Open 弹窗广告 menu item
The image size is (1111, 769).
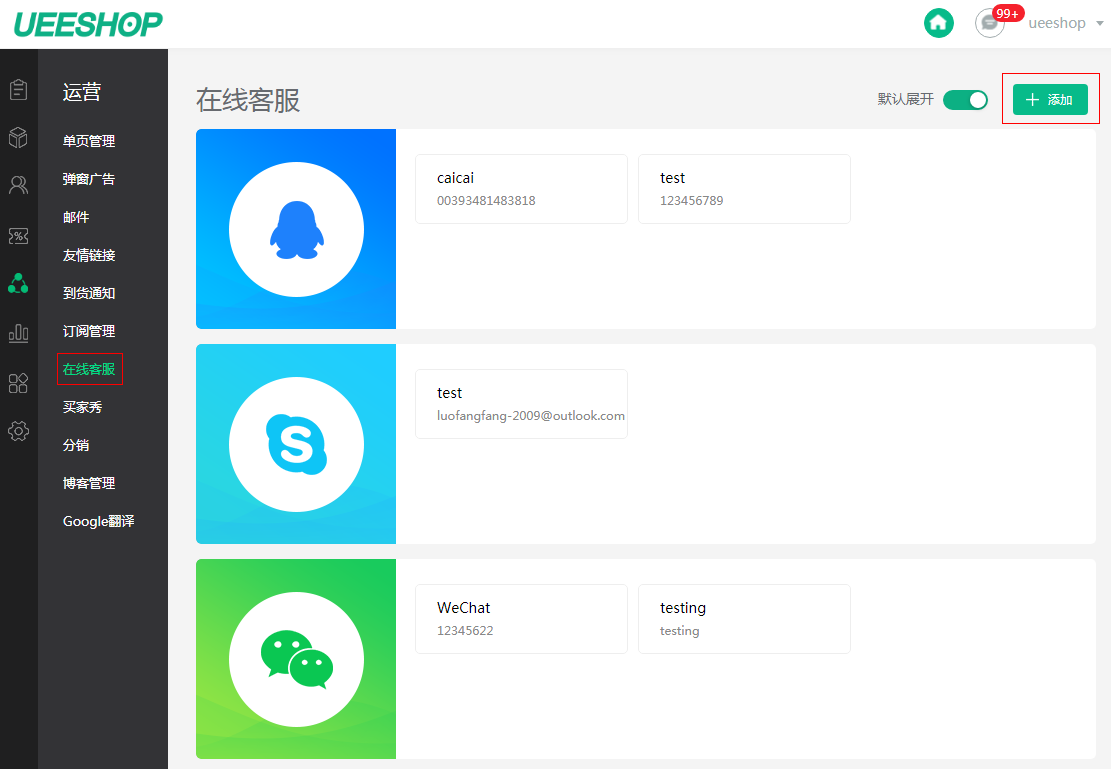pos(89,179)
